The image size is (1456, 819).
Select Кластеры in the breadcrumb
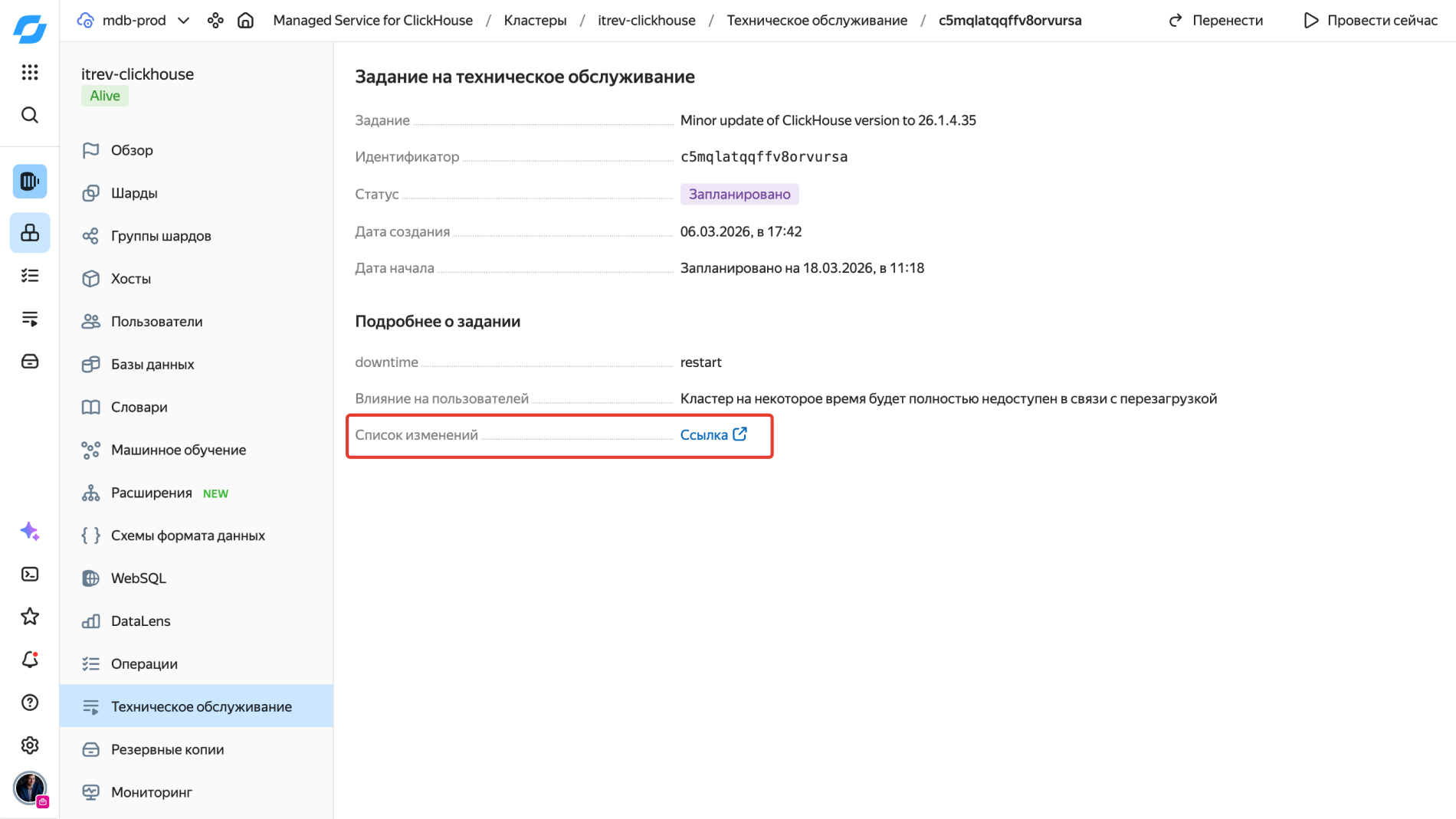[535, 20]
